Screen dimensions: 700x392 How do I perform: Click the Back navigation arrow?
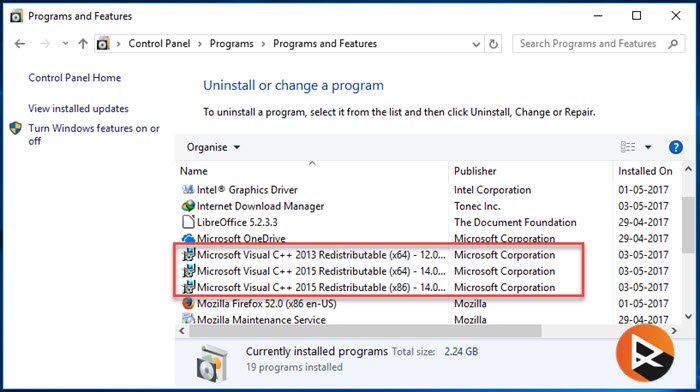tap(20, 44)
